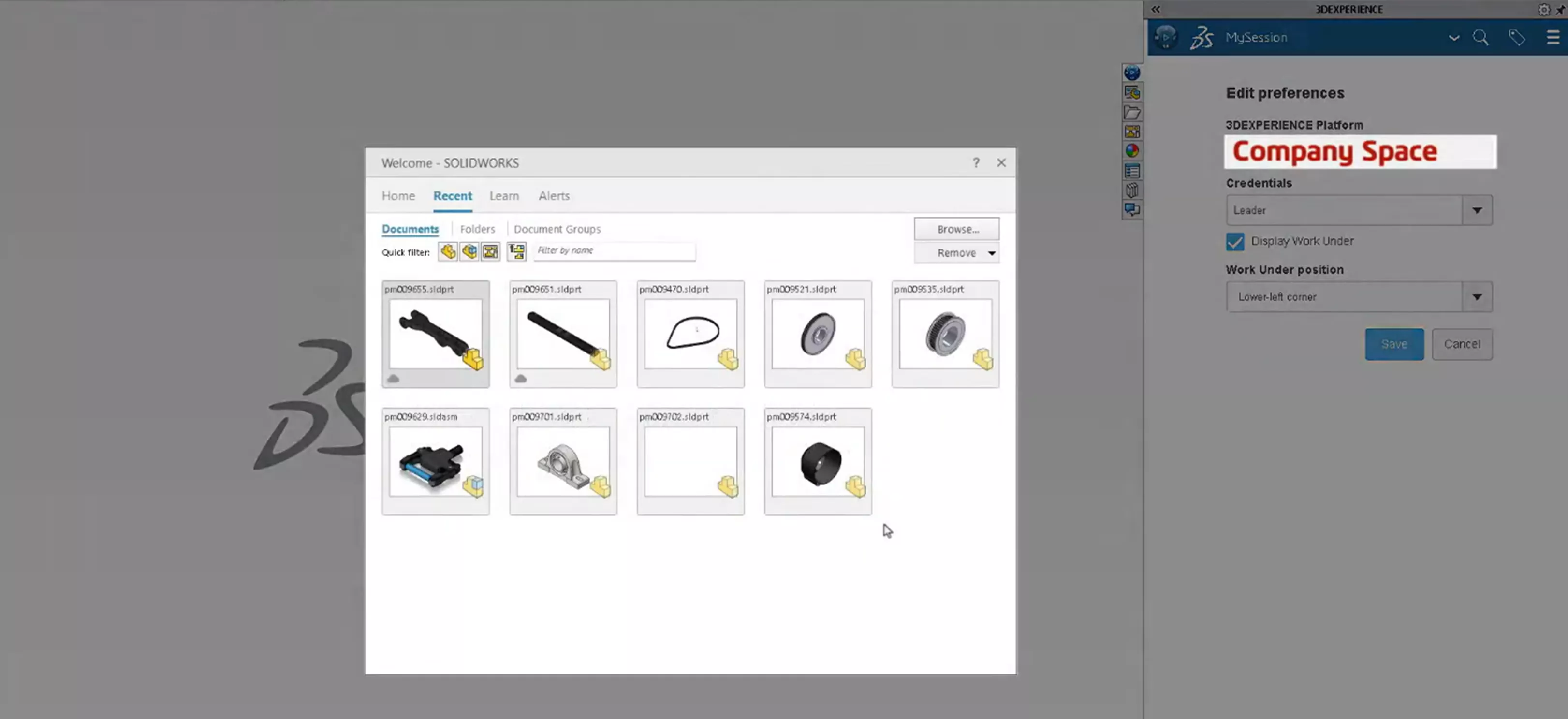Open pm009629.sldasm assembly thumbnail

pyautogui.click(x=435, y=461)
